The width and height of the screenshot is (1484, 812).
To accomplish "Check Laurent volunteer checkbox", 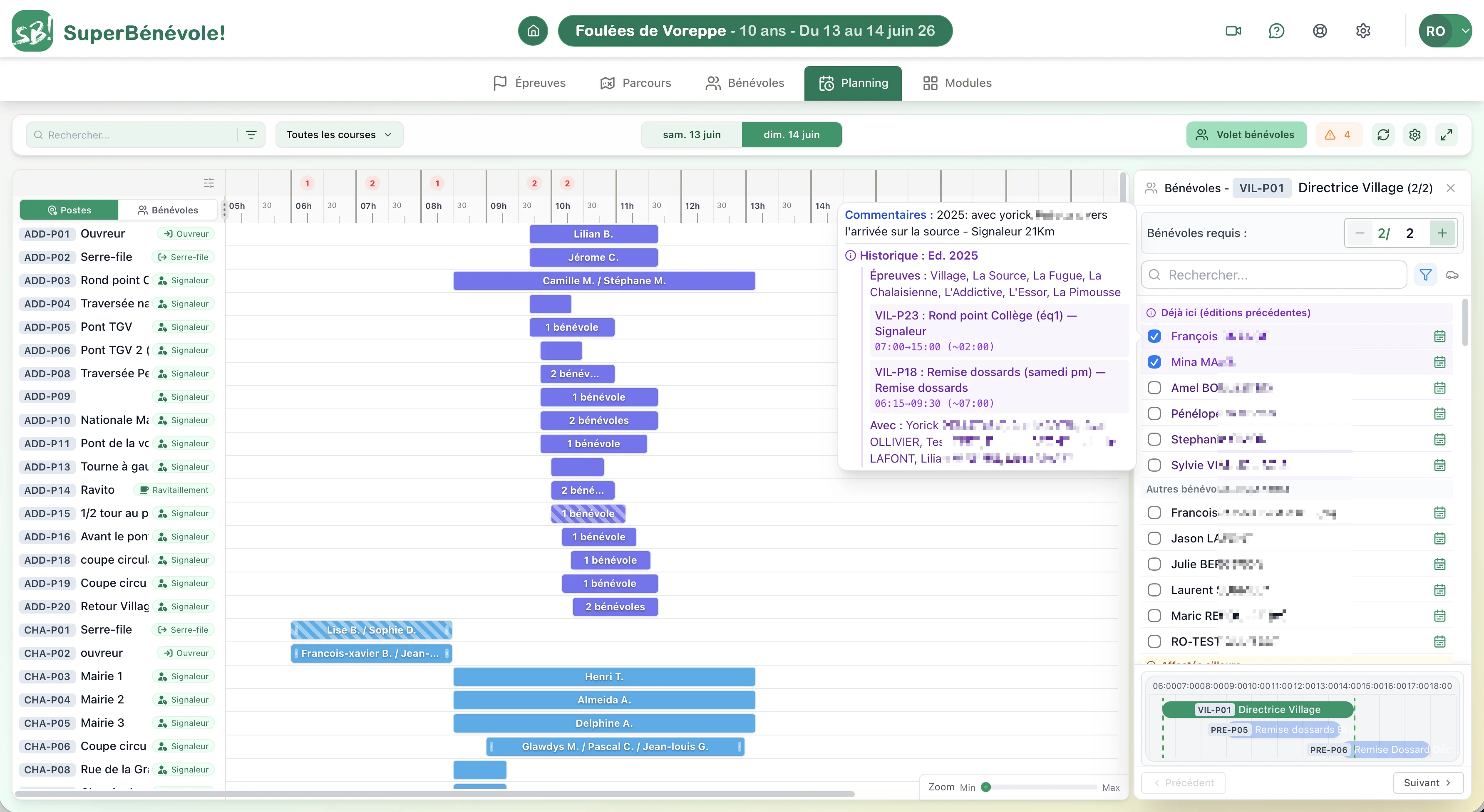I will 1154,590.
